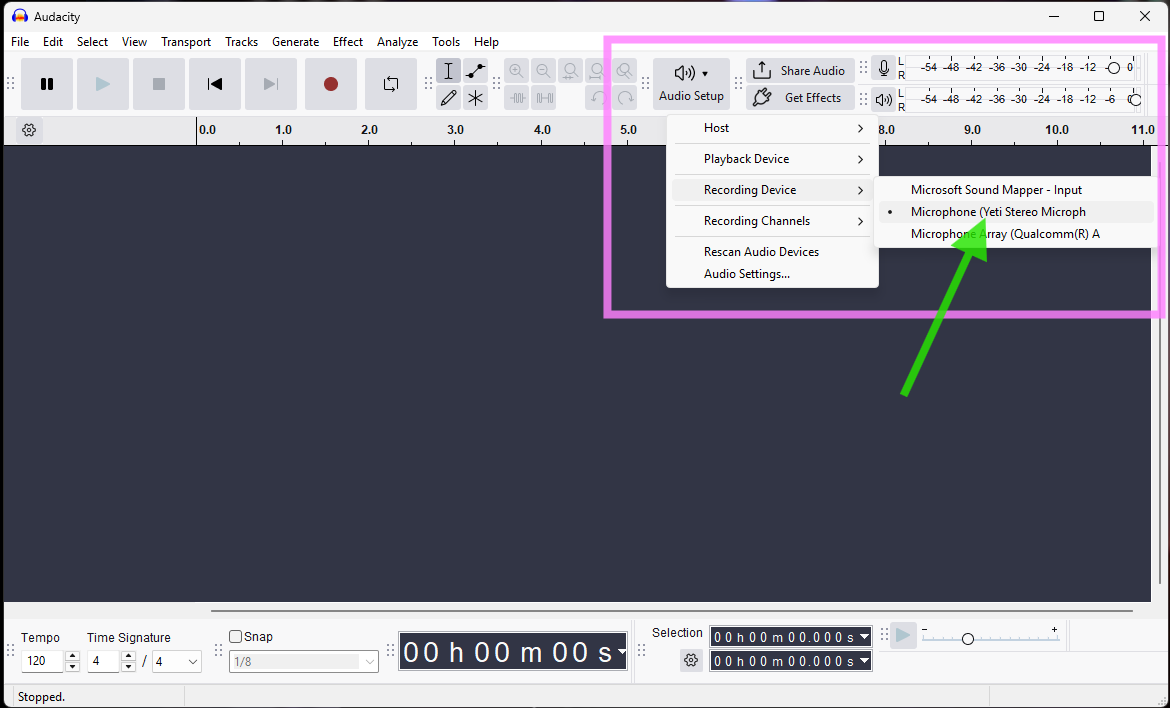The image size is (1170, 708).
Task: Expand the Recording Channels submenu
Action: point(770,221)
